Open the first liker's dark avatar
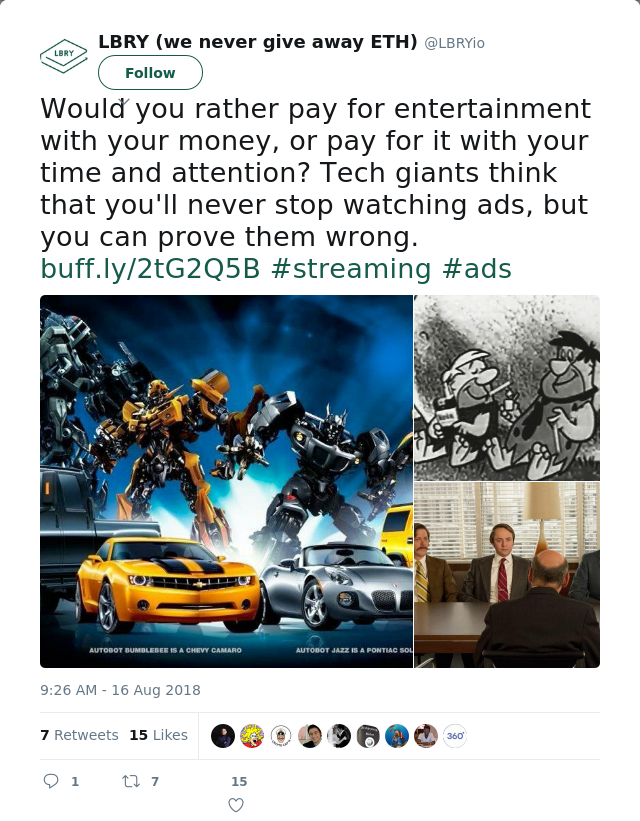Viewport: 640px width, 821px height. [223, 736]
